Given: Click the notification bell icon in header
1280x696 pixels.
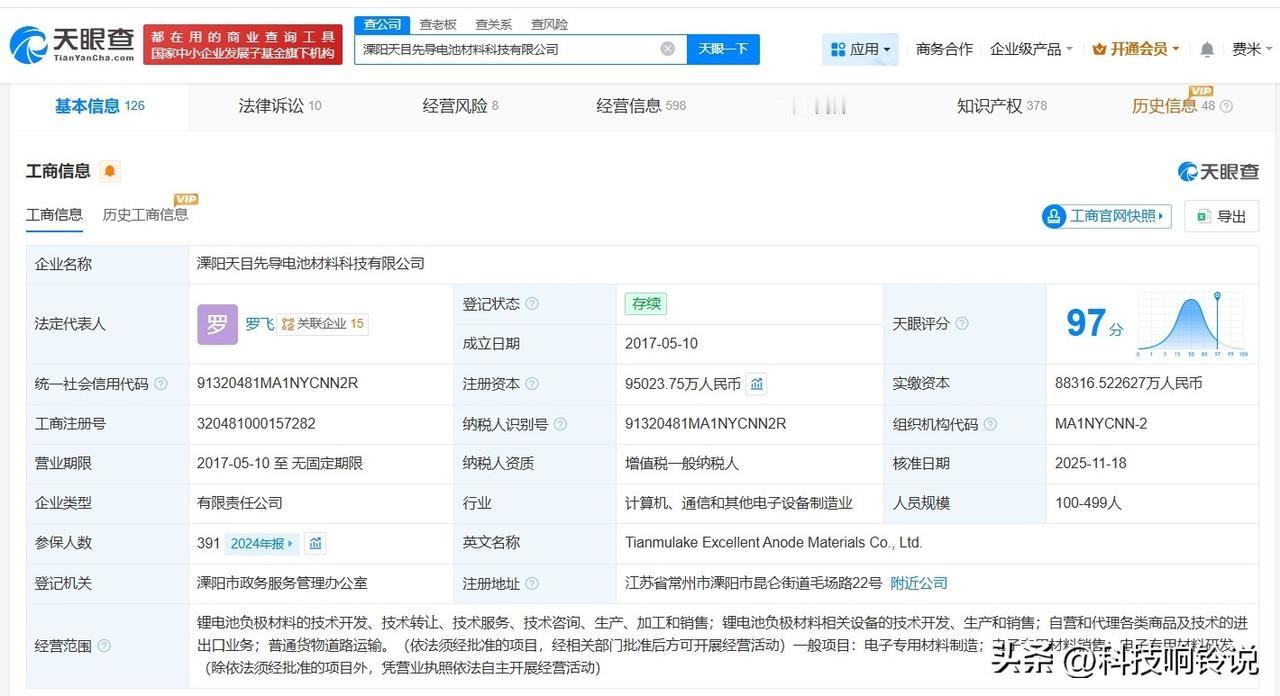Looking at the screenshot, I should (1207, 49).
